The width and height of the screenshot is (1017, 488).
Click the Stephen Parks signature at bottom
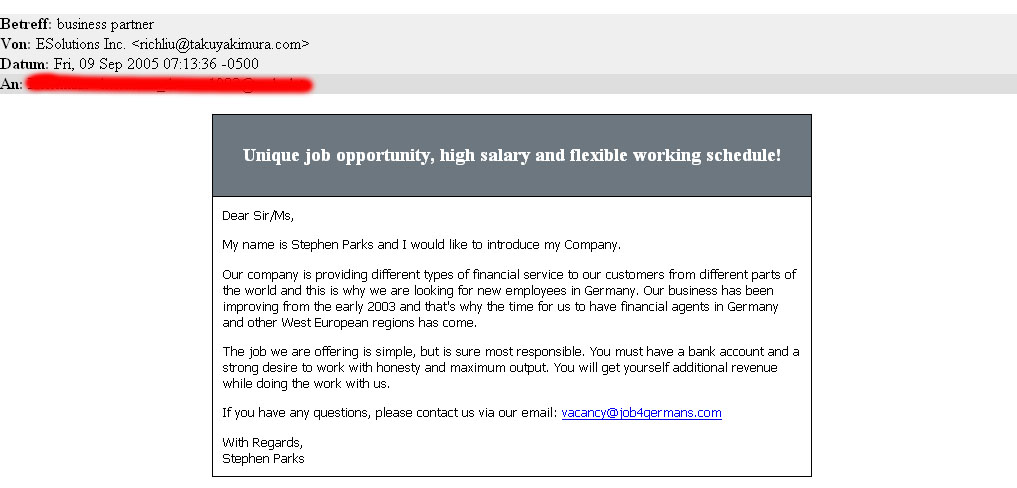[x=263, y=459]
